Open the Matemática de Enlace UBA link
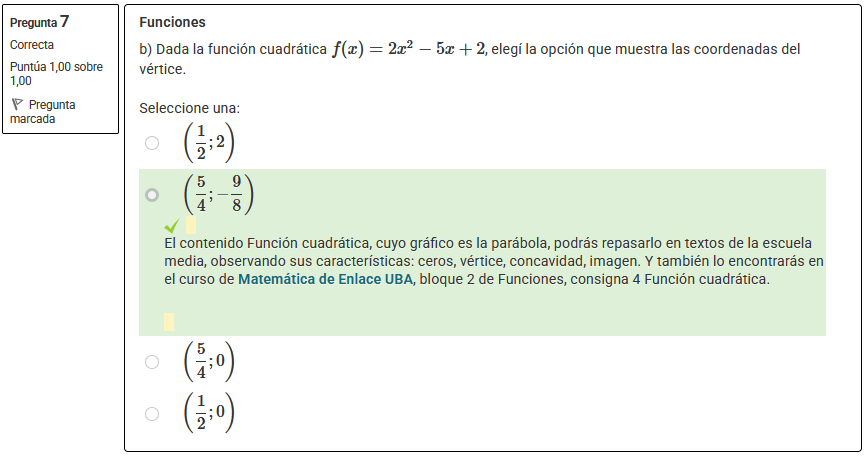Screen dimensions: 868x457 click(326, 279)
